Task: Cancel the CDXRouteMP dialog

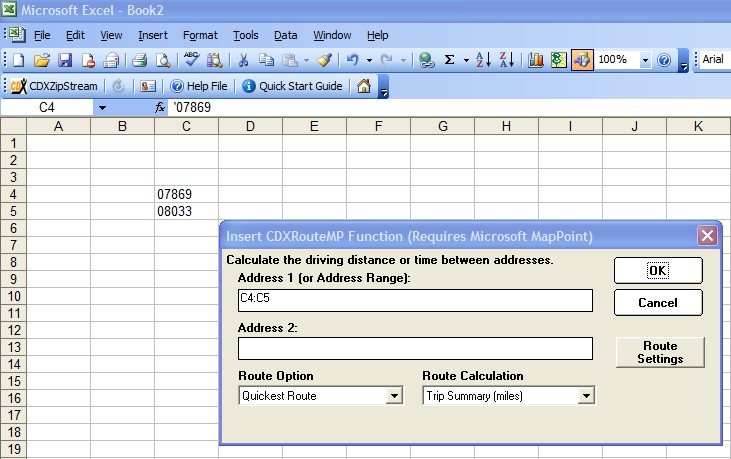Action: pyautogui.click(x=658, y=302)
